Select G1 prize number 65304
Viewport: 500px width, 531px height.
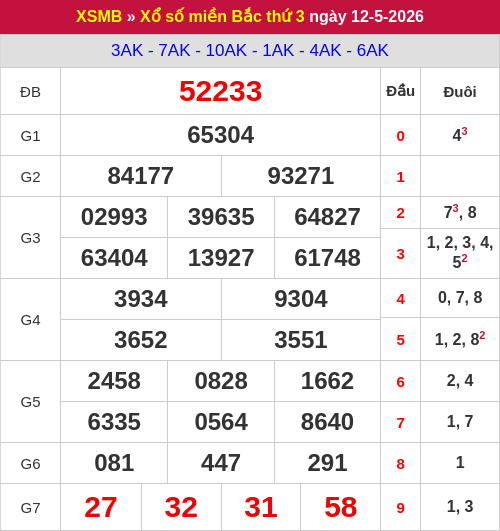coord(221,135)
